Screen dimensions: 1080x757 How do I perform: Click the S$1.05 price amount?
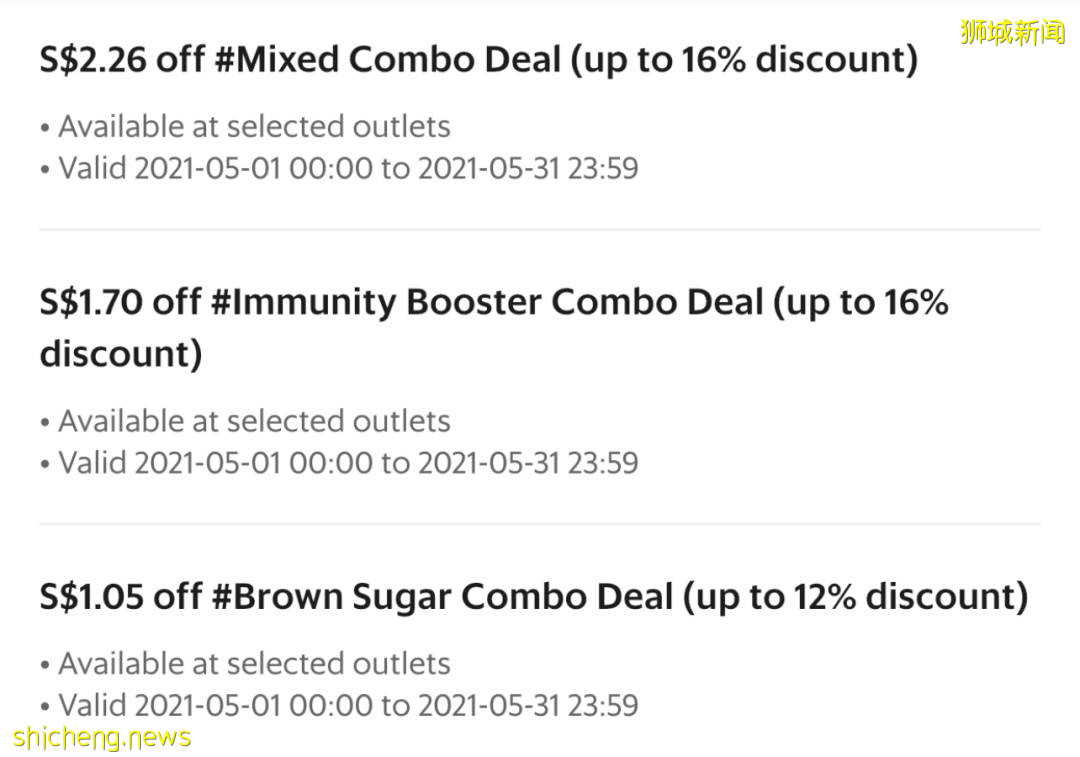point(91,597)
